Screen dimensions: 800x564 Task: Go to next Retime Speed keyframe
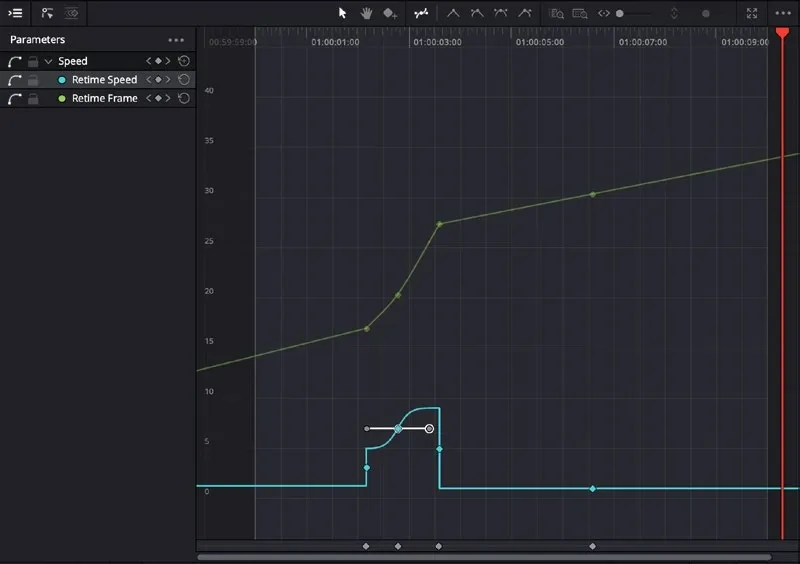tap(168, 80)
